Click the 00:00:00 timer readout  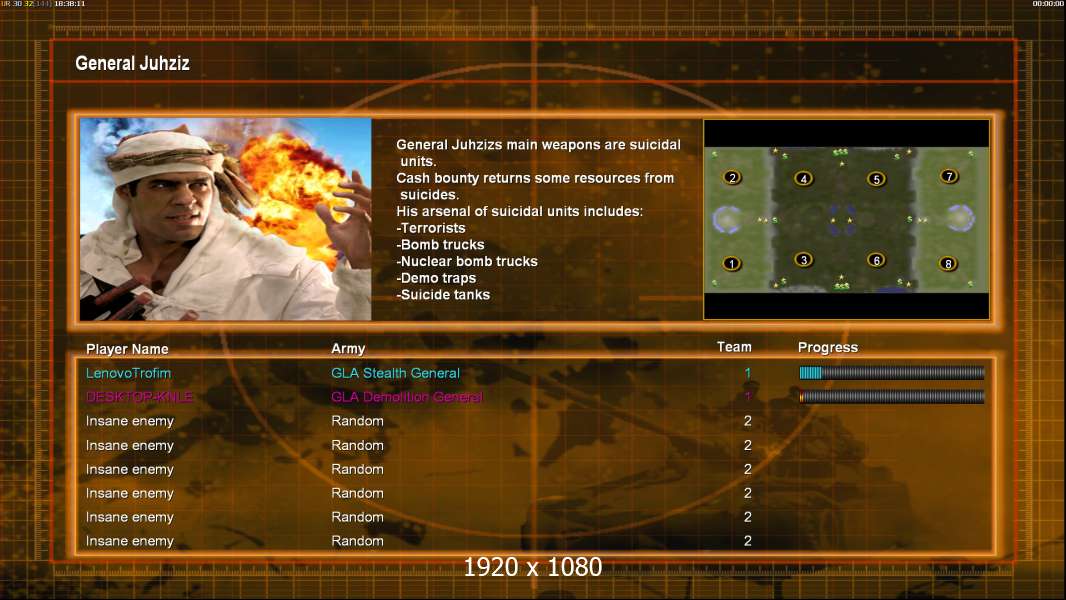(1048, 4)
